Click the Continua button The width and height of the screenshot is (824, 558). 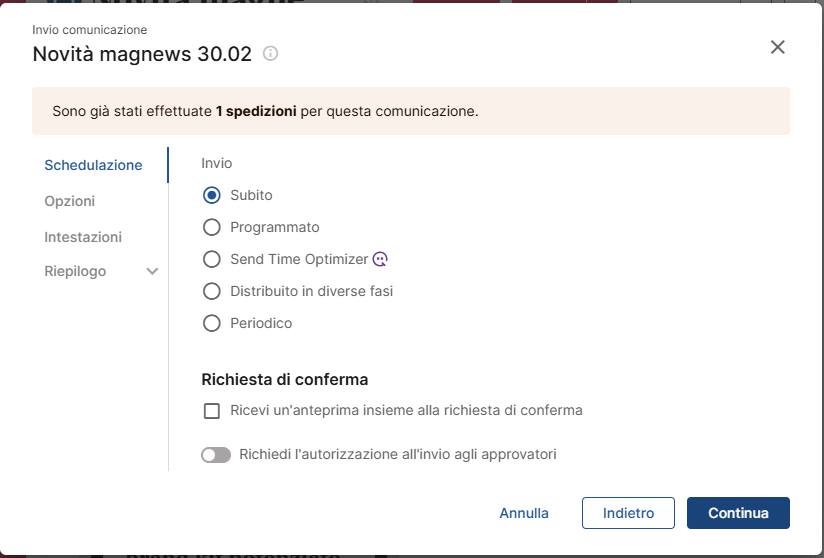pyautogui.click(x=738, y=513)
